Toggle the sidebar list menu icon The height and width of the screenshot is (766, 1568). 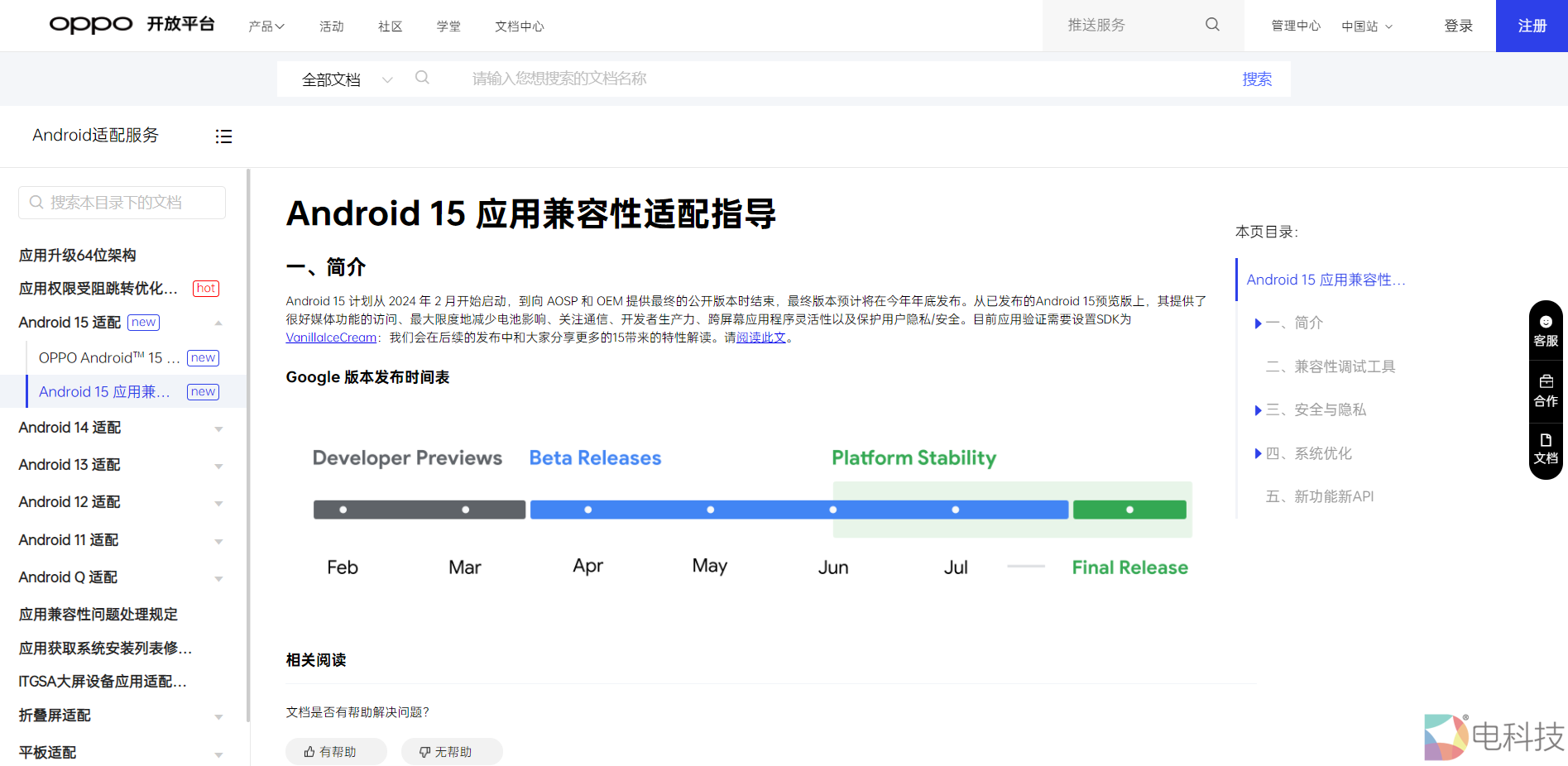click(223, 136)
